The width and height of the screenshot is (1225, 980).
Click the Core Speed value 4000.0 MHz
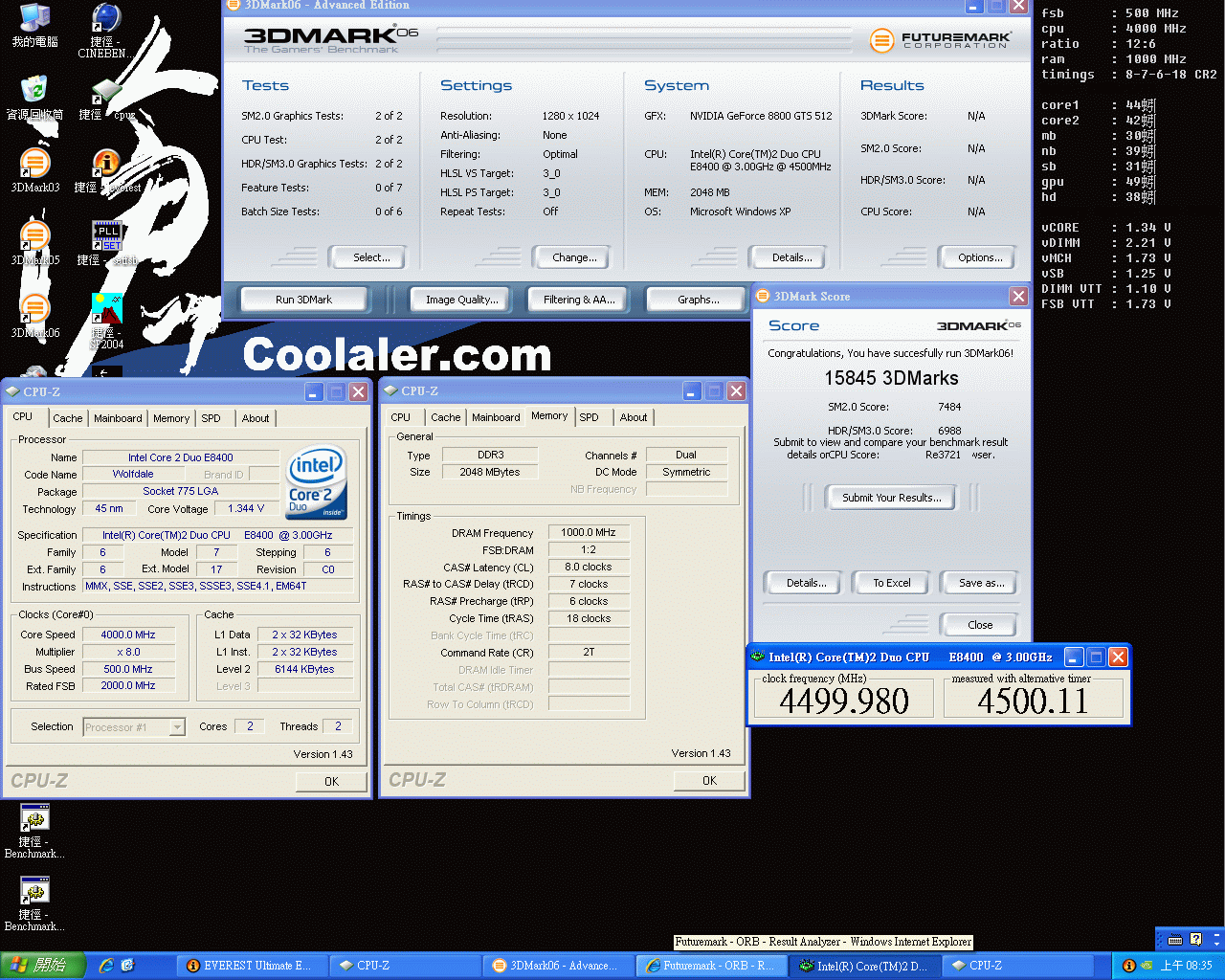[x=128, y=635]
